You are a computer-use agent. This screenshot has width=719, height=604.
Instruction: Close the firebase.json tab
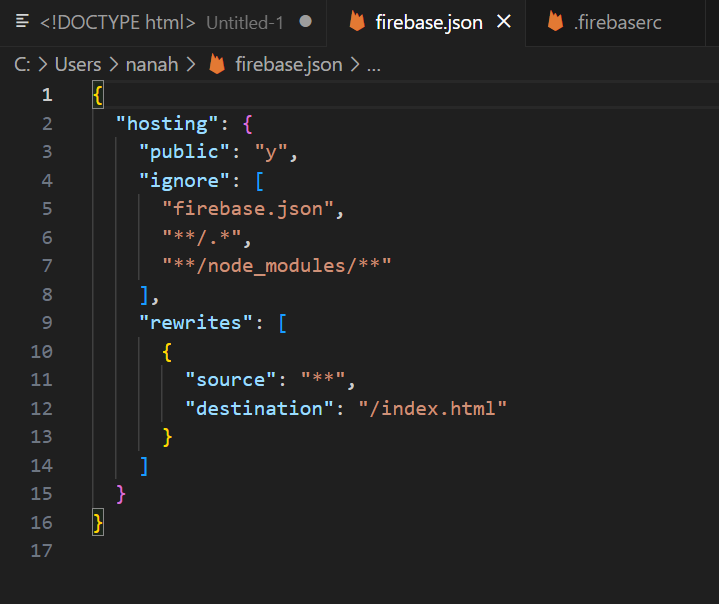pyautogui.click(x=504, y=22)
